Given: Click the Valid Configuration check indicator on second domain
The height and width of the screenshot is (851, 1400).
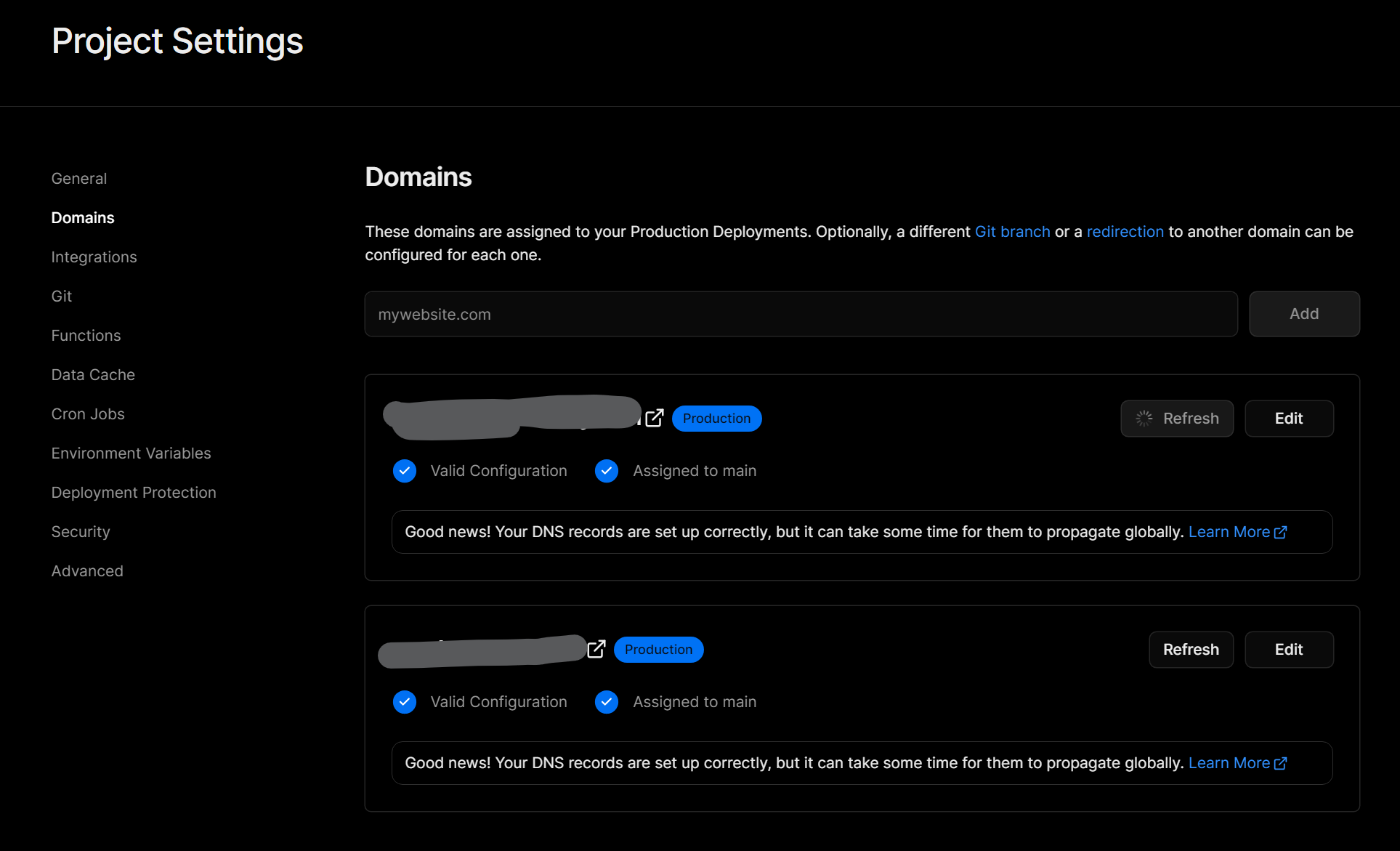Looking at the screenshot, I should pos(405,701).
